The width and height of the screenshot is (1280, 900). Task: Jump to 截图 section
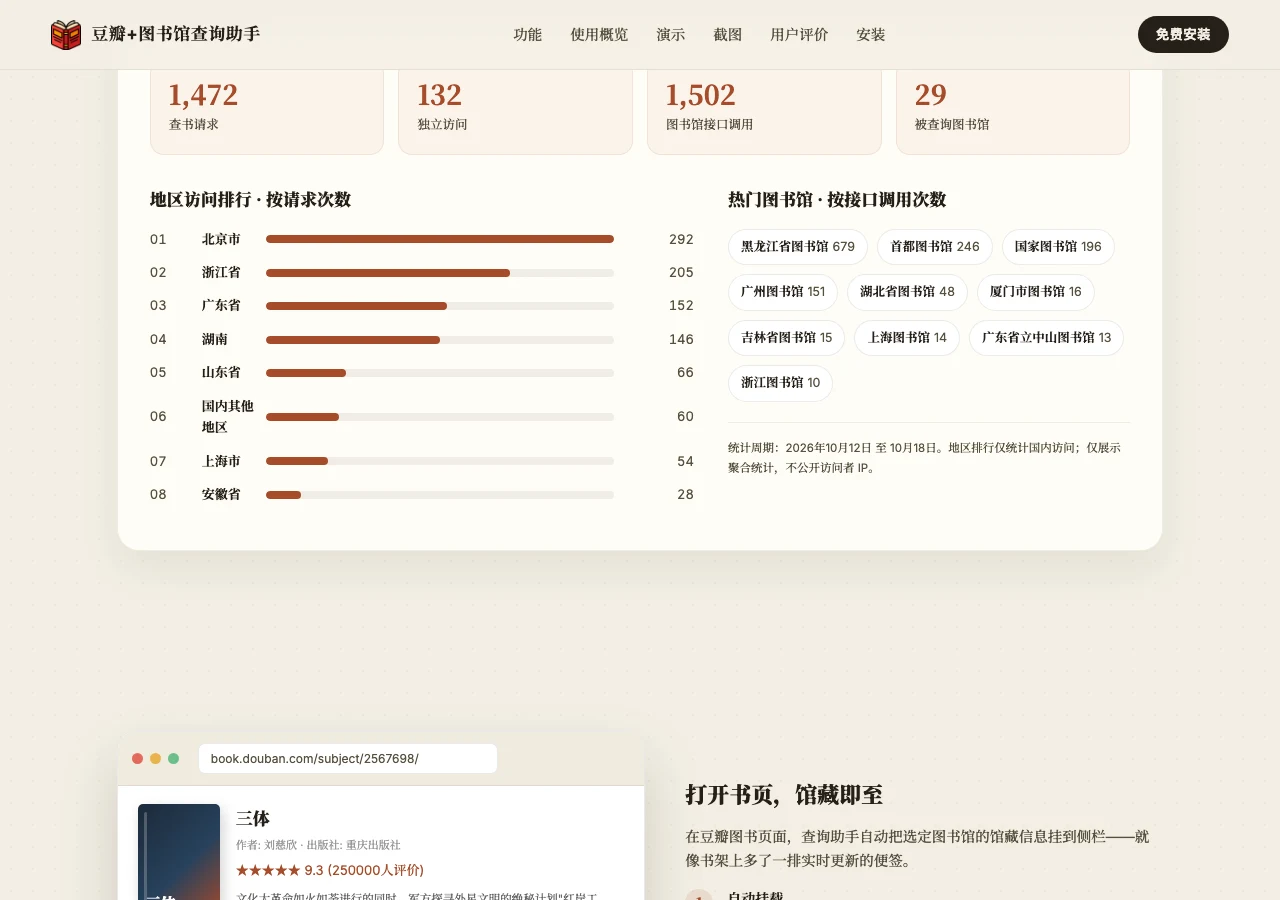click(x=728, y=35)
